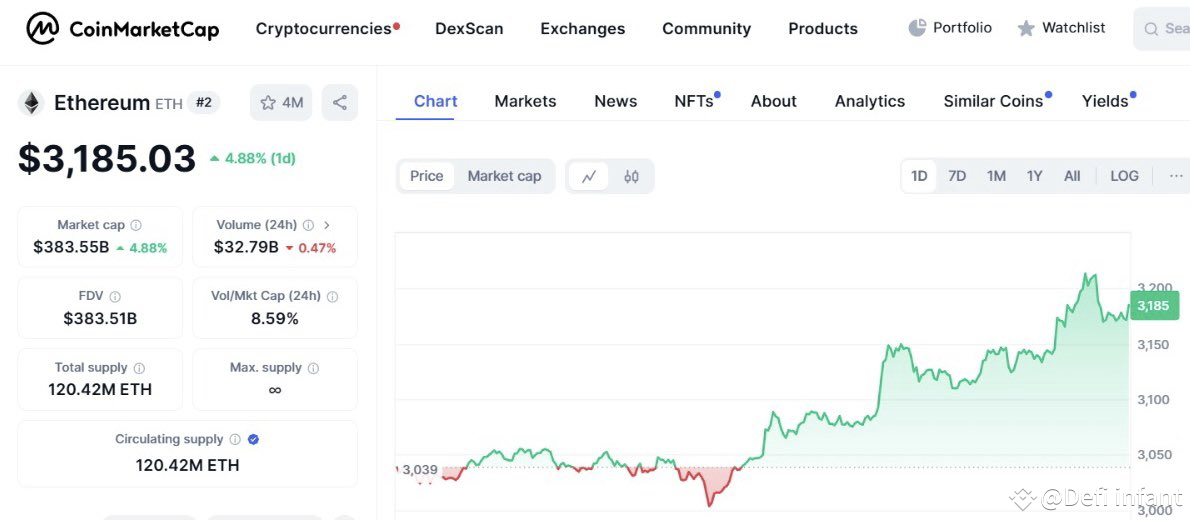
Task: Click the 3,039 opening price label
Action: 420,470
